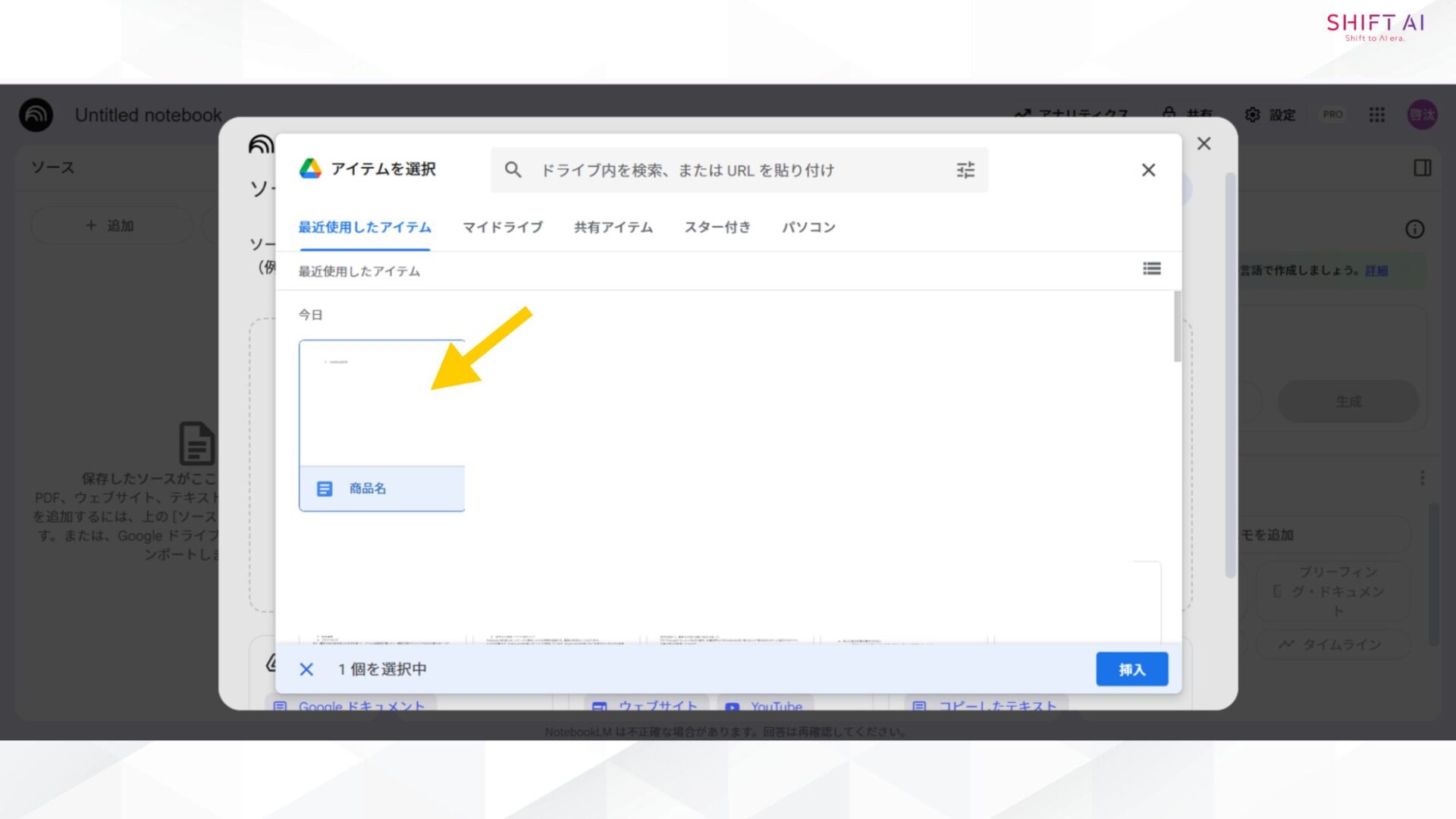The height and width of the screenshot is (819, 1456).
Task: Clear the selection with the X in the selection bar
Action: 306,669
